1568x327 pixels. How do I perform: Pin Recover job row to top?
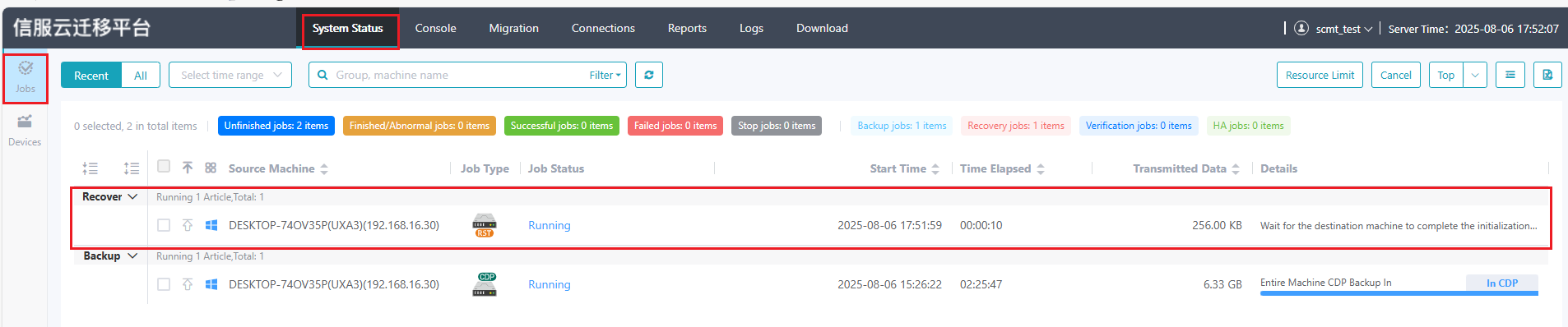[188, 225]
